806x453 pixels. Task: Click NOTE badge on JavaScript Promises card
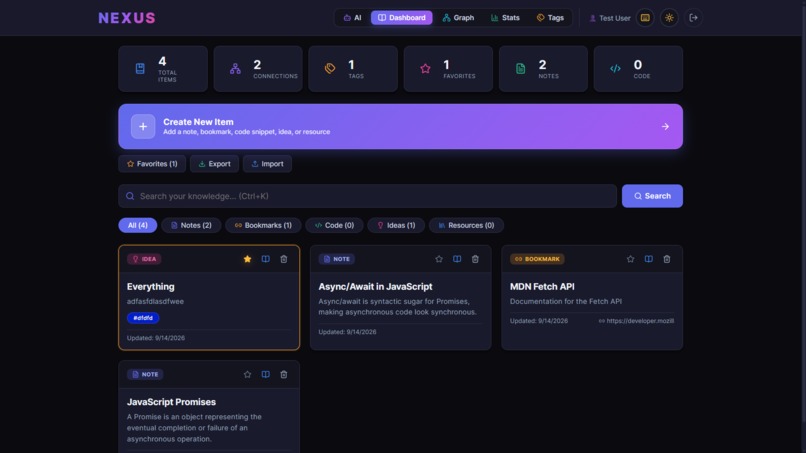tap(145, 374)
